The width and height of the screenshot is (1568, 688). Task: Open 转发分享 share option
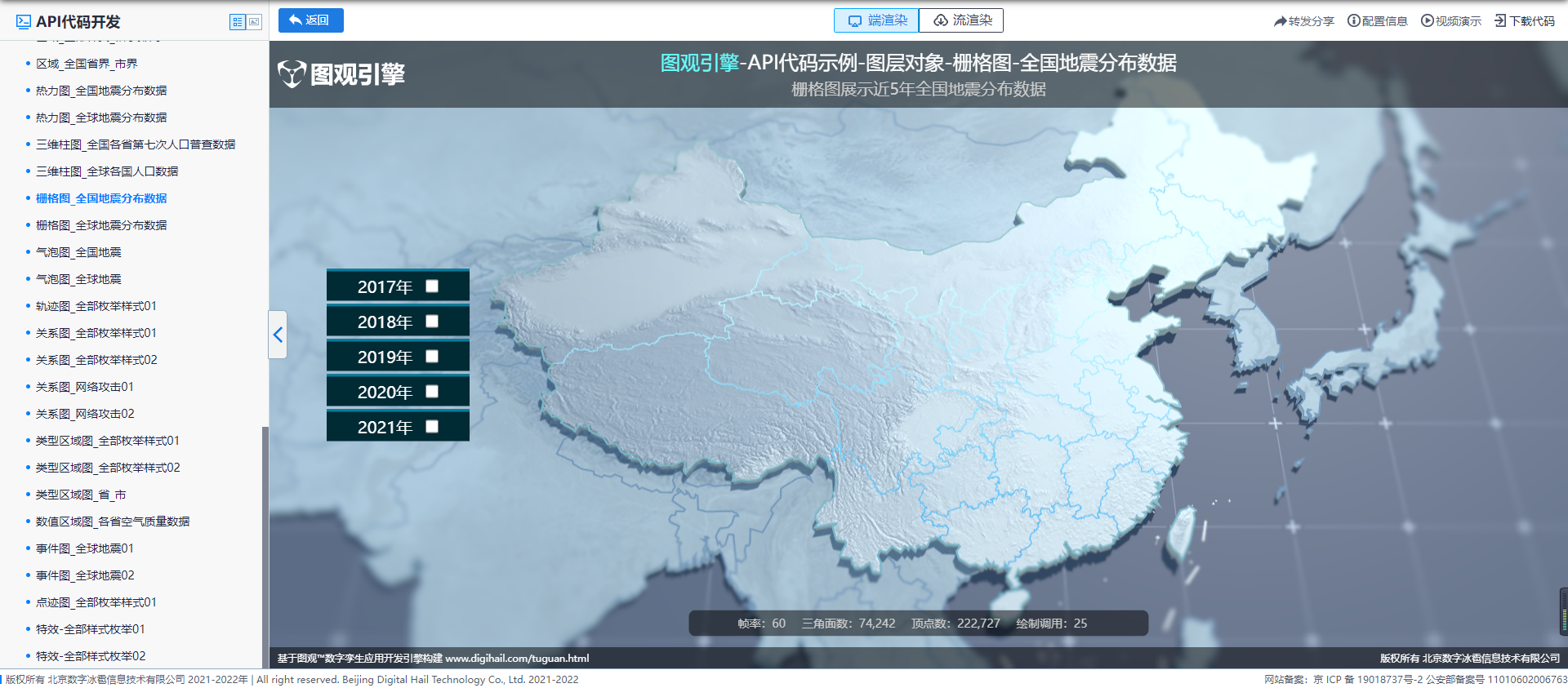(1304, 21)
